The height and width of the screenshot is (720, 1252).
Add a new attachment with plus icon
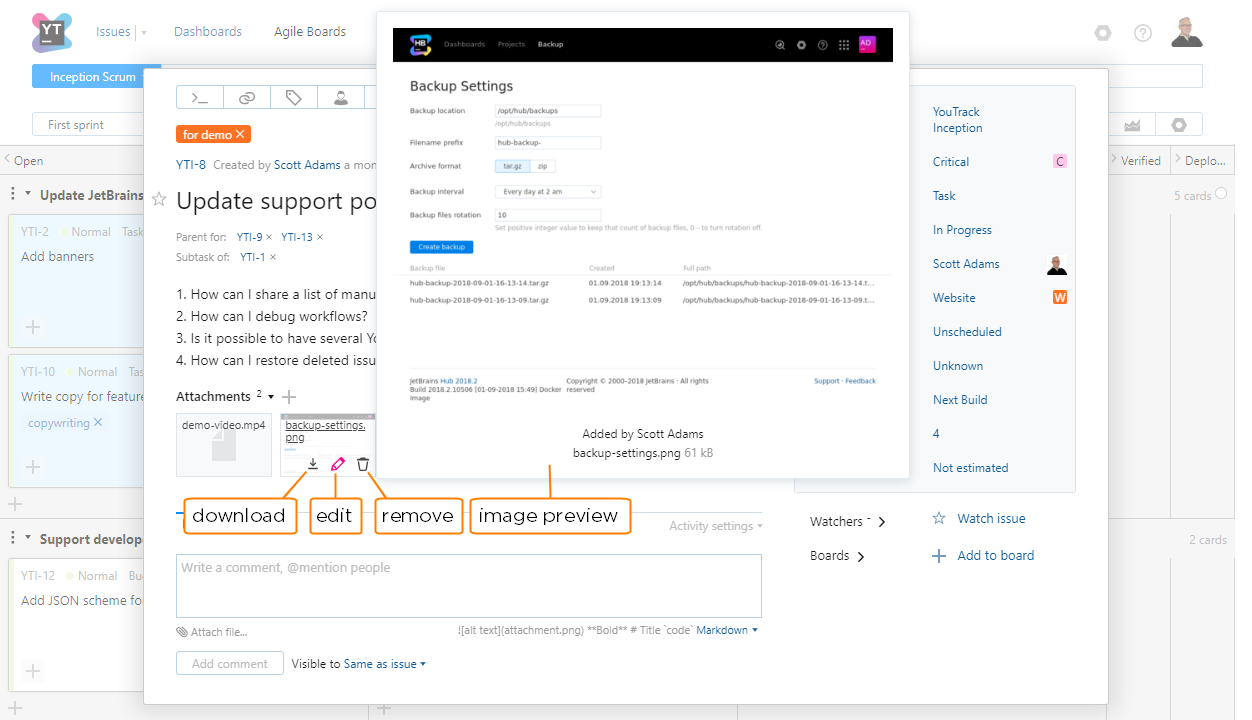pos(289,397)
